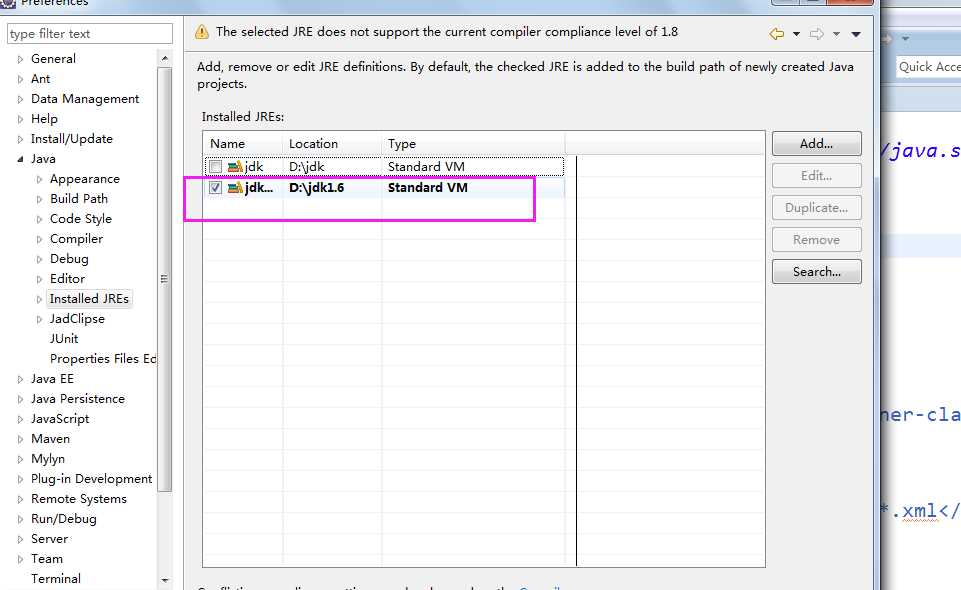This screenshot has width=961, height=590.
Task: Click the back navigation arrow icon
Action: 777,34
